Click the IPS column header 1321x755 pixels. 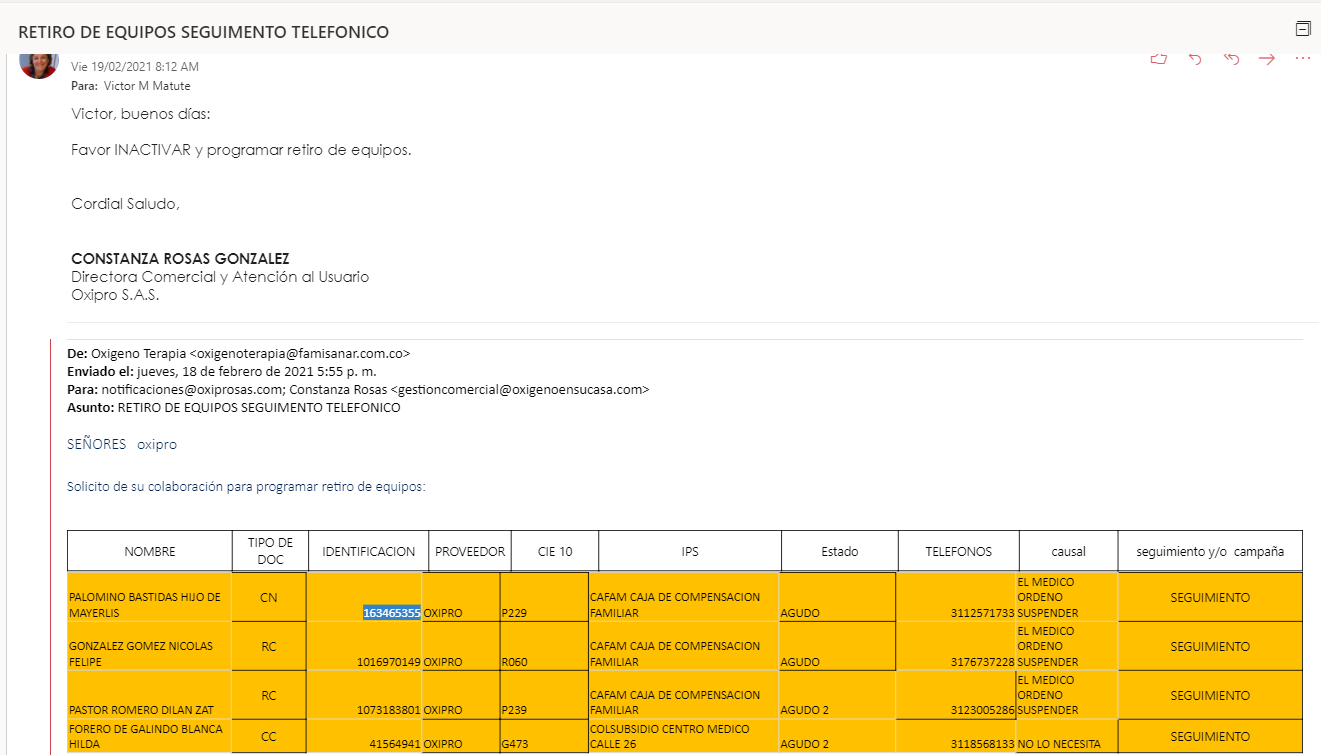(x=690, y=551)
